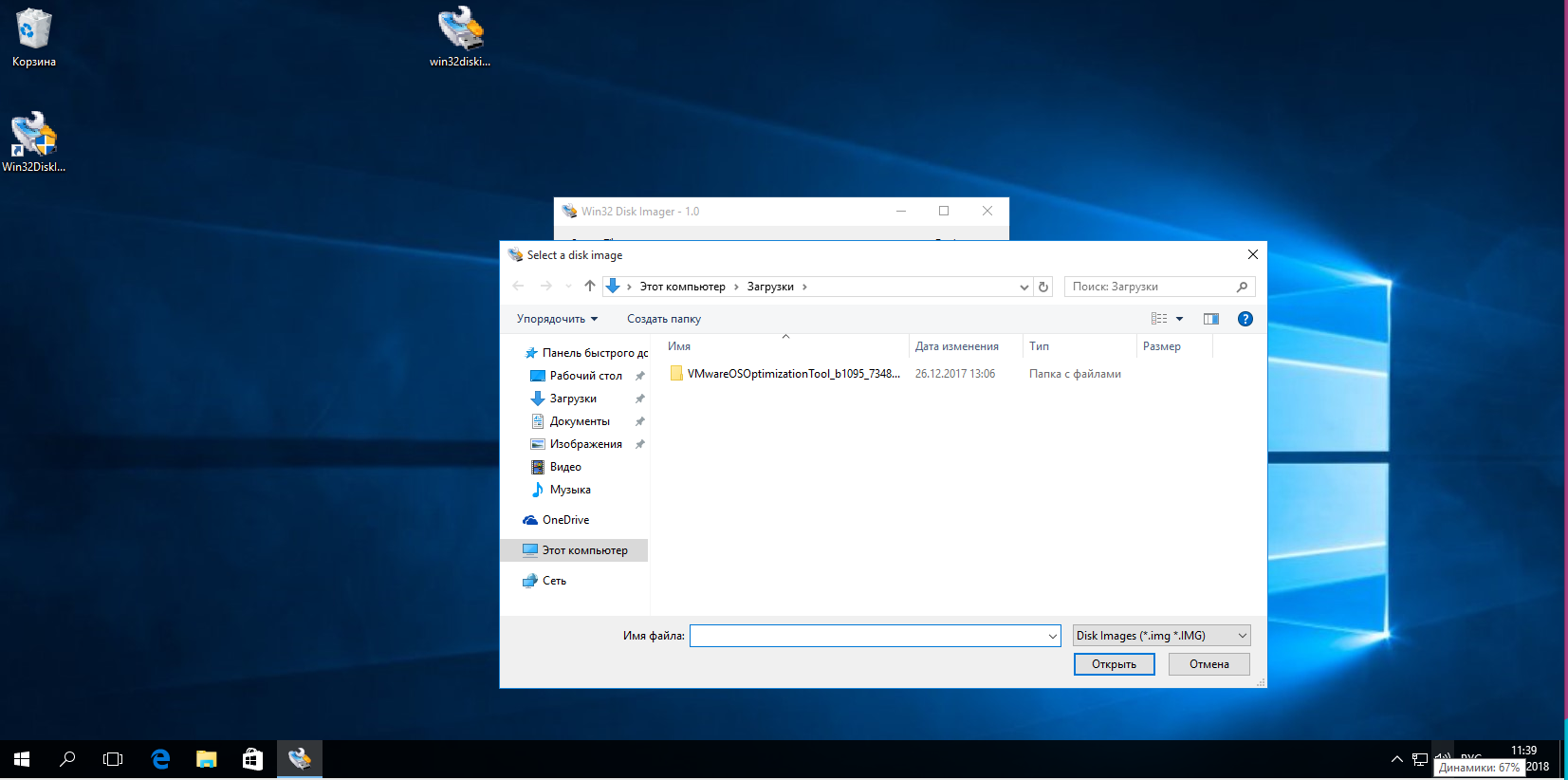1568x780 pixels.
Task: Expand the file type filter Disk Images dropdown
Action: point(1162,636)
